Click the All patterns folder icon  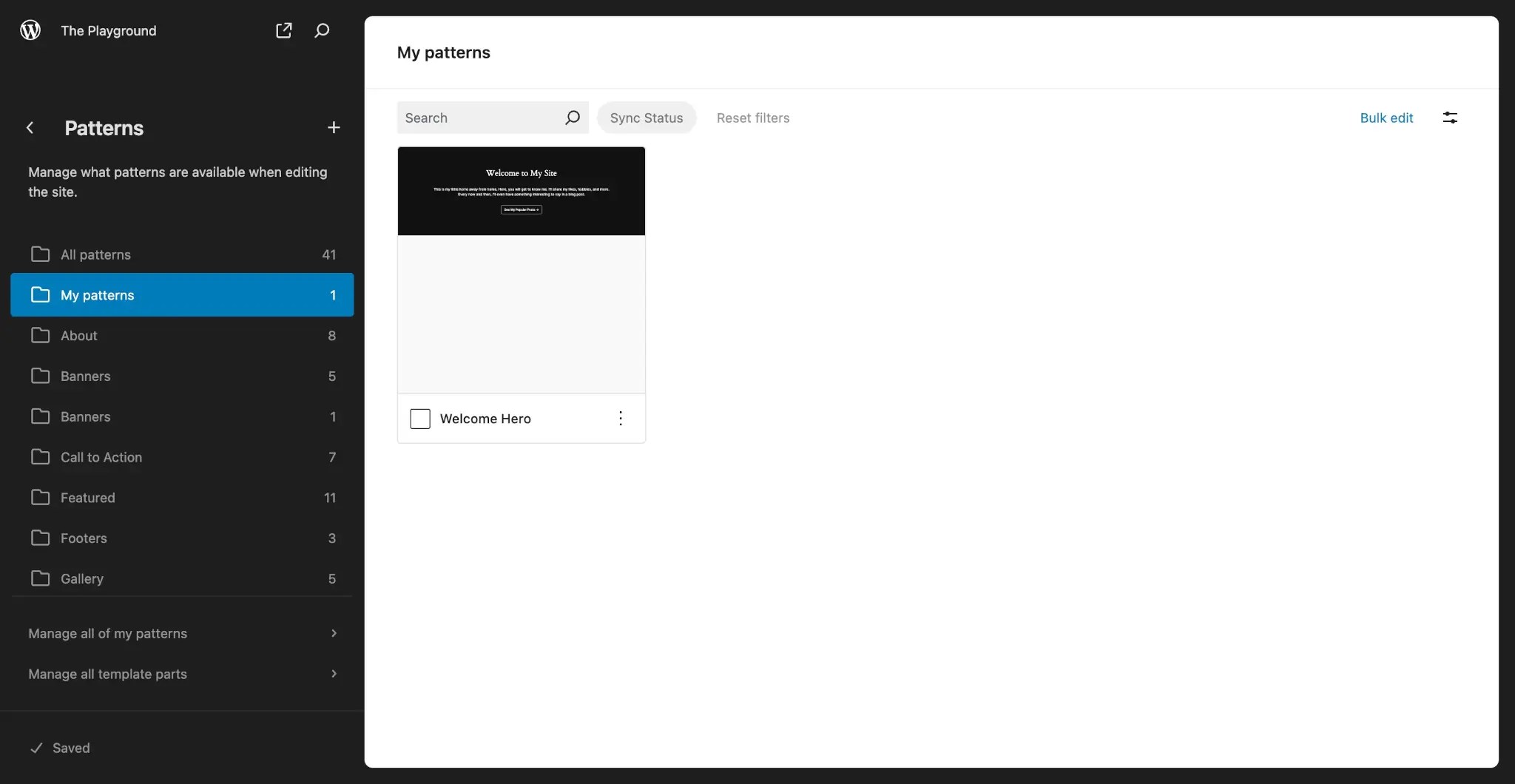click(x=42, y=254)
